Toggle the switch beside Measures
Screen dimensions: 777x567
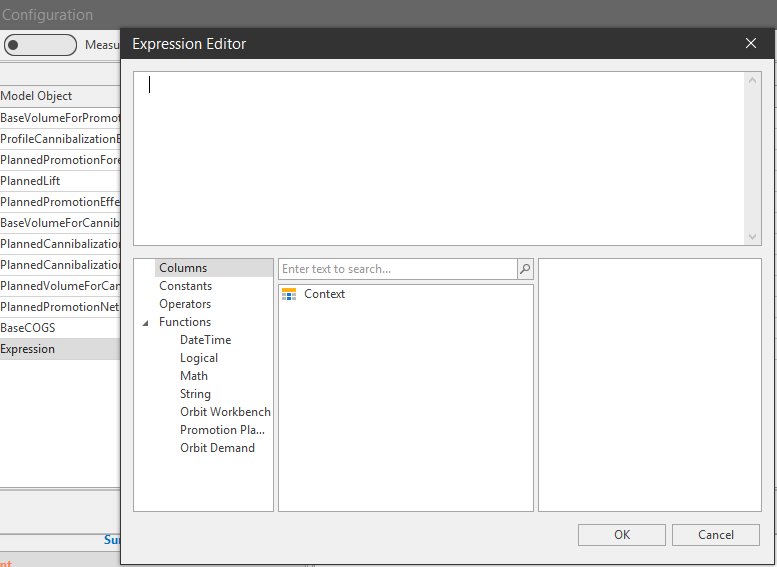40,45
